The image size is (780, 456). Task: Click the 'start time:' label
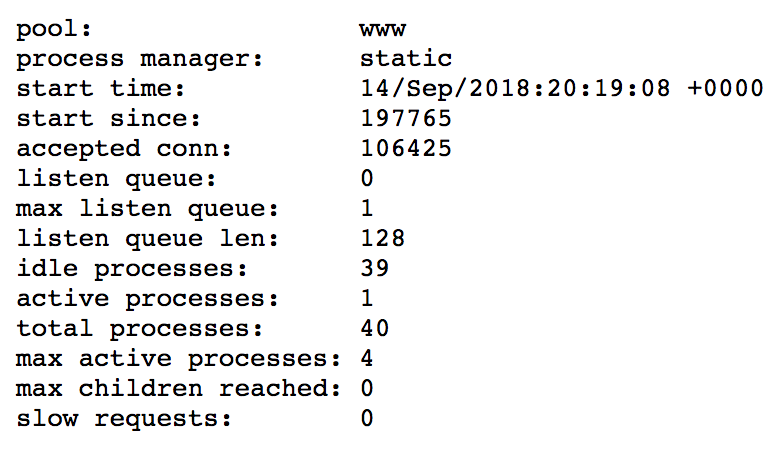pyautogui.click(x=101, y=89)
